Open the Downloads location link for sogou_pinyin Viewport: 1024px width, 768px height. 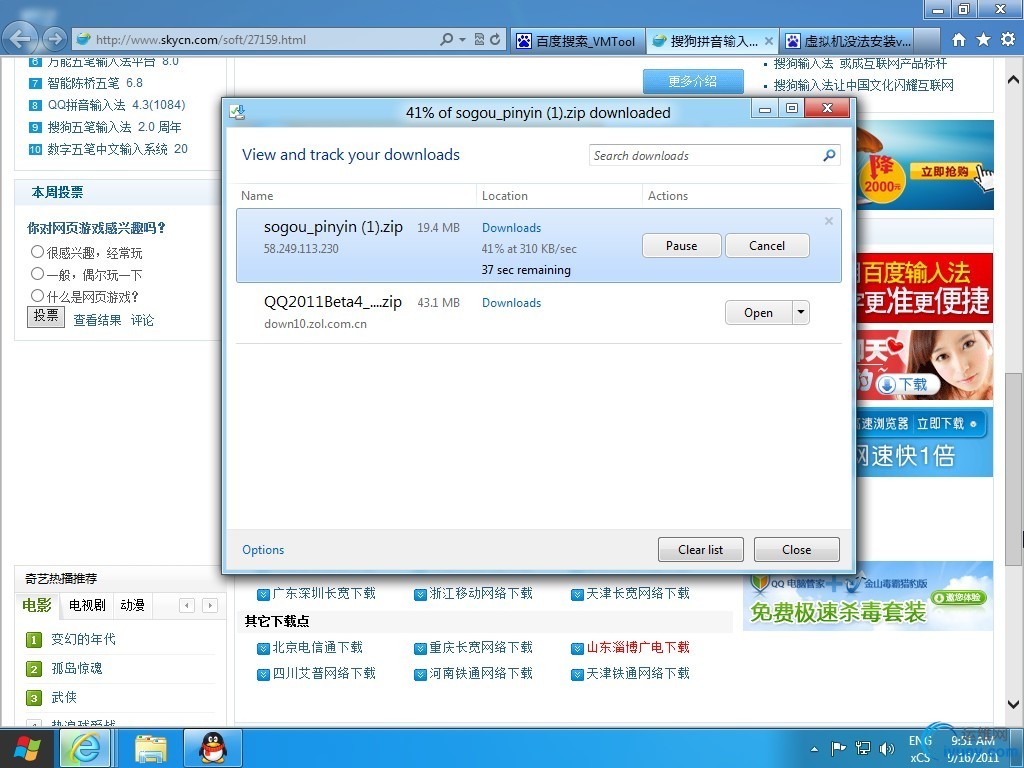tap(511, 228)
